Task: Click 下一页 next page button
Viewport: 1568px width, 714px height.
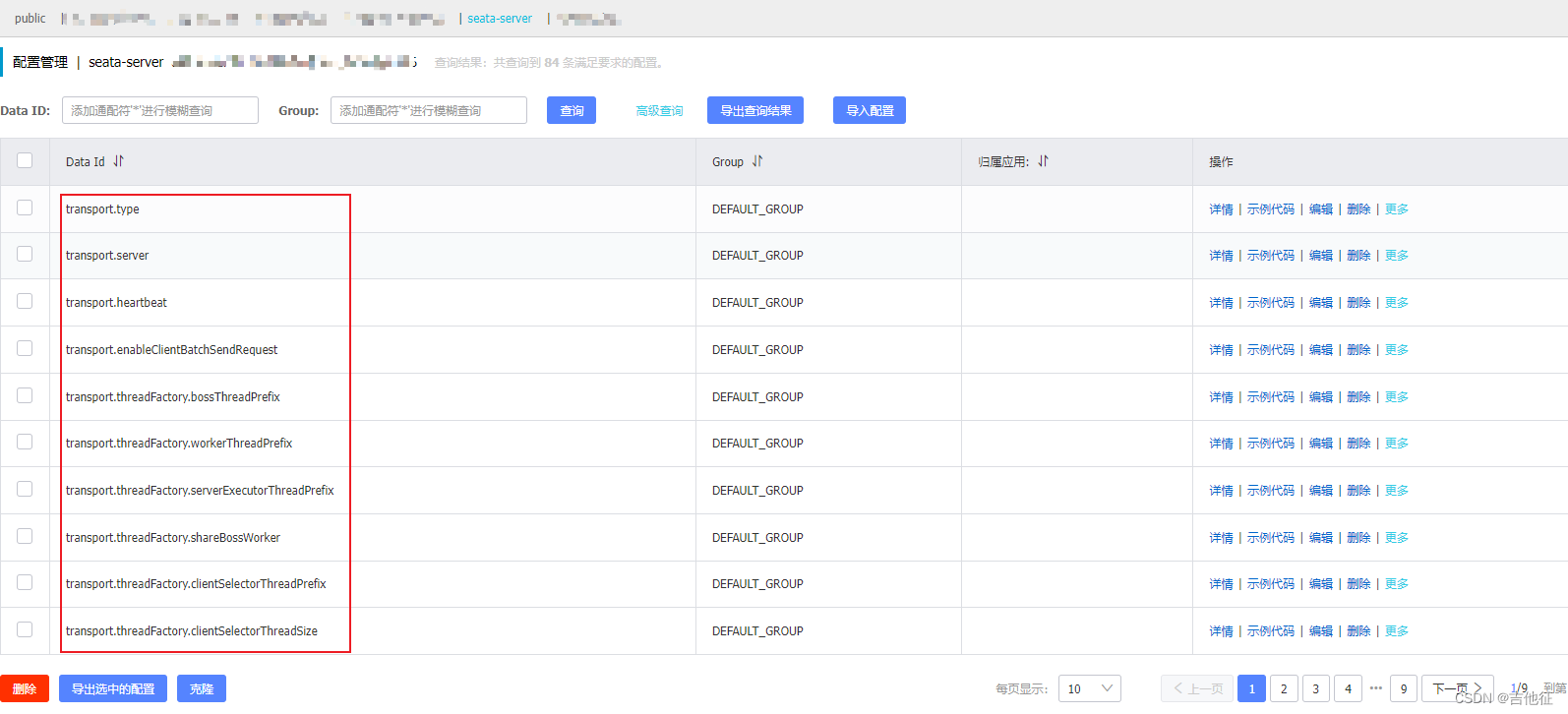Action: pyautogui.click(x=1458, y=688)
